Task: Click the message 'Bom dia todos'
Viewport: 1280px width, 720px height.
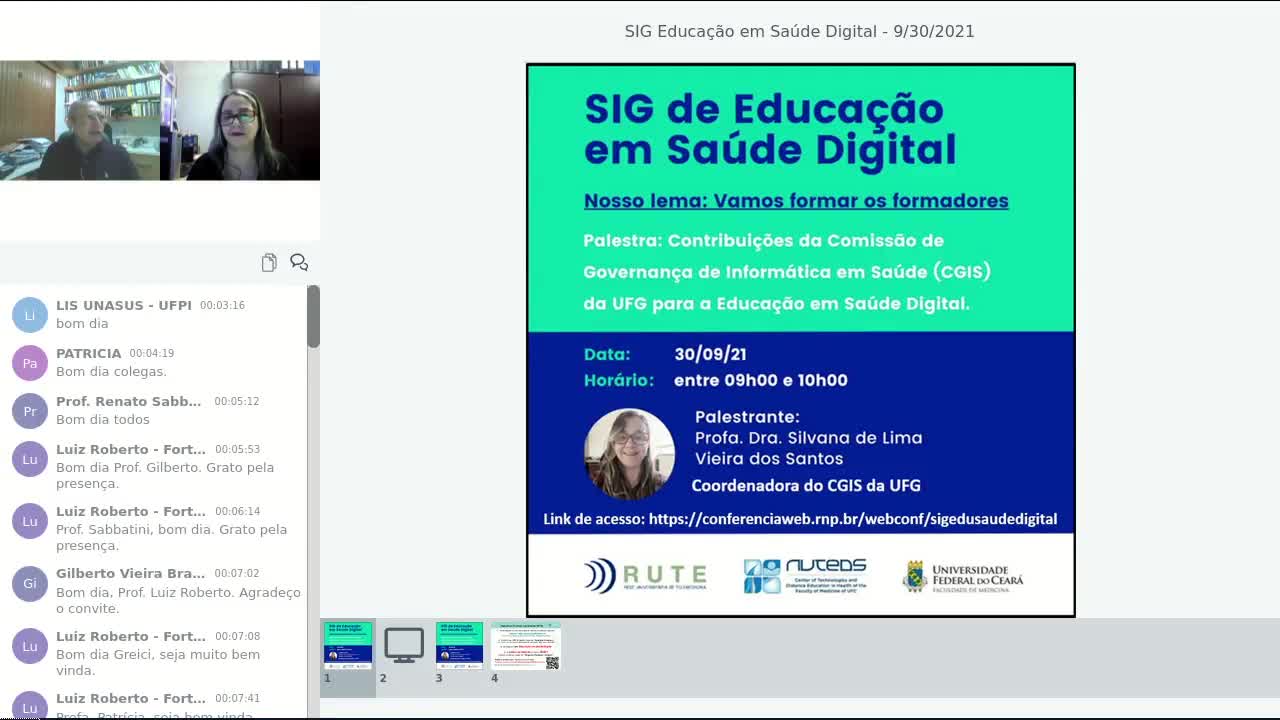Action: coord(103,419)
